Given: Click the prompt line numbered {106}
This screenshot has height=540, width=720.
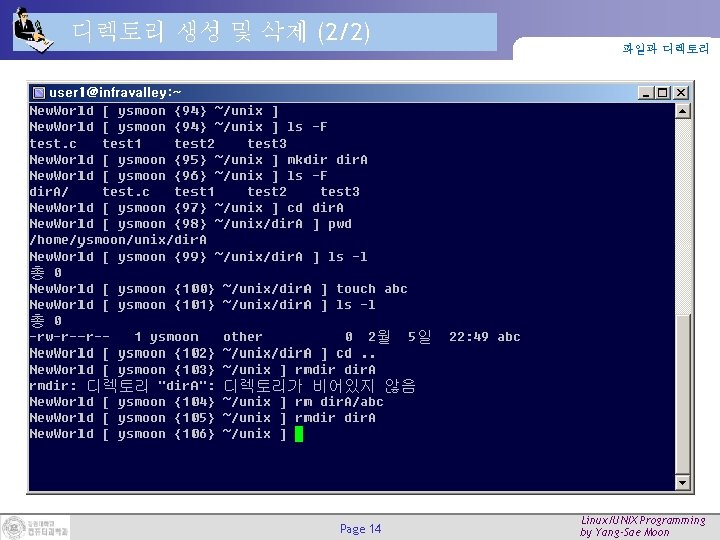Looking at the screenshot, I should [x=166, y=434].
